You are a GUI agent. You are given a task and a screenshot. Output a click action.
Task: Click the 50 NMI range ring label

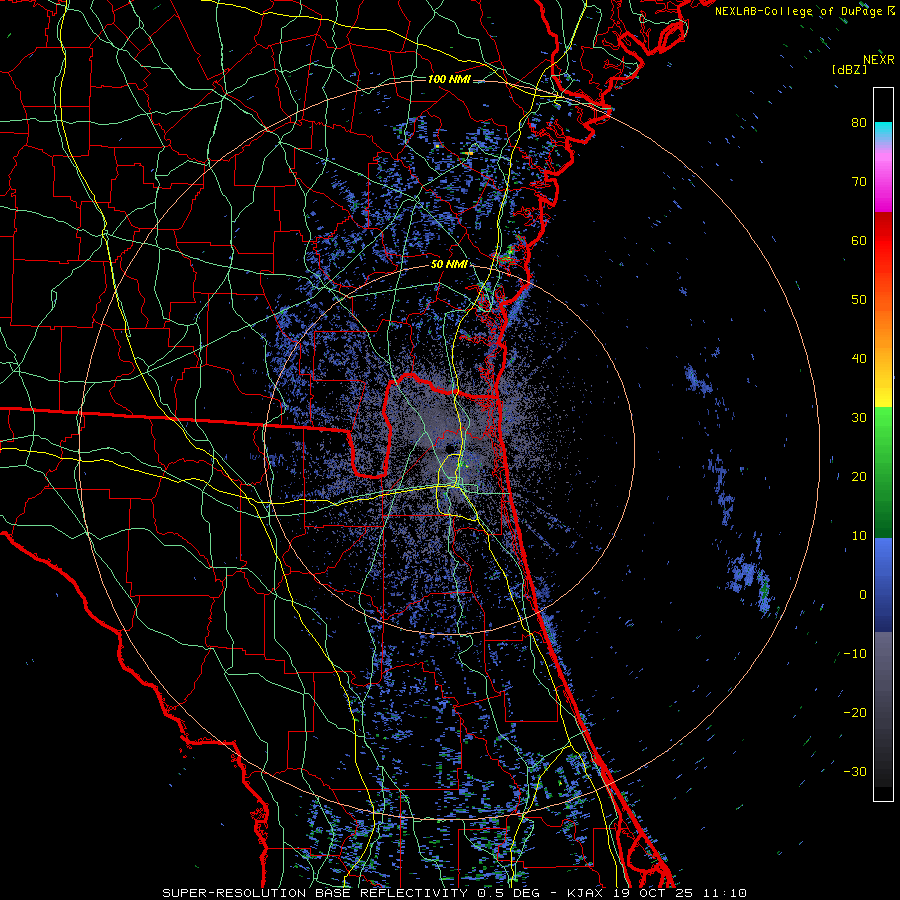click(449, 264)
